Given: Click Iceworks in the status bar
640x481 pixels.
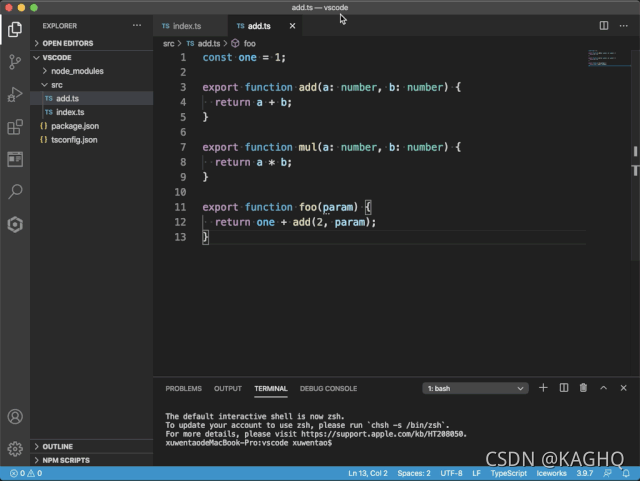Looking at the screenshot, I should [551, 473].
